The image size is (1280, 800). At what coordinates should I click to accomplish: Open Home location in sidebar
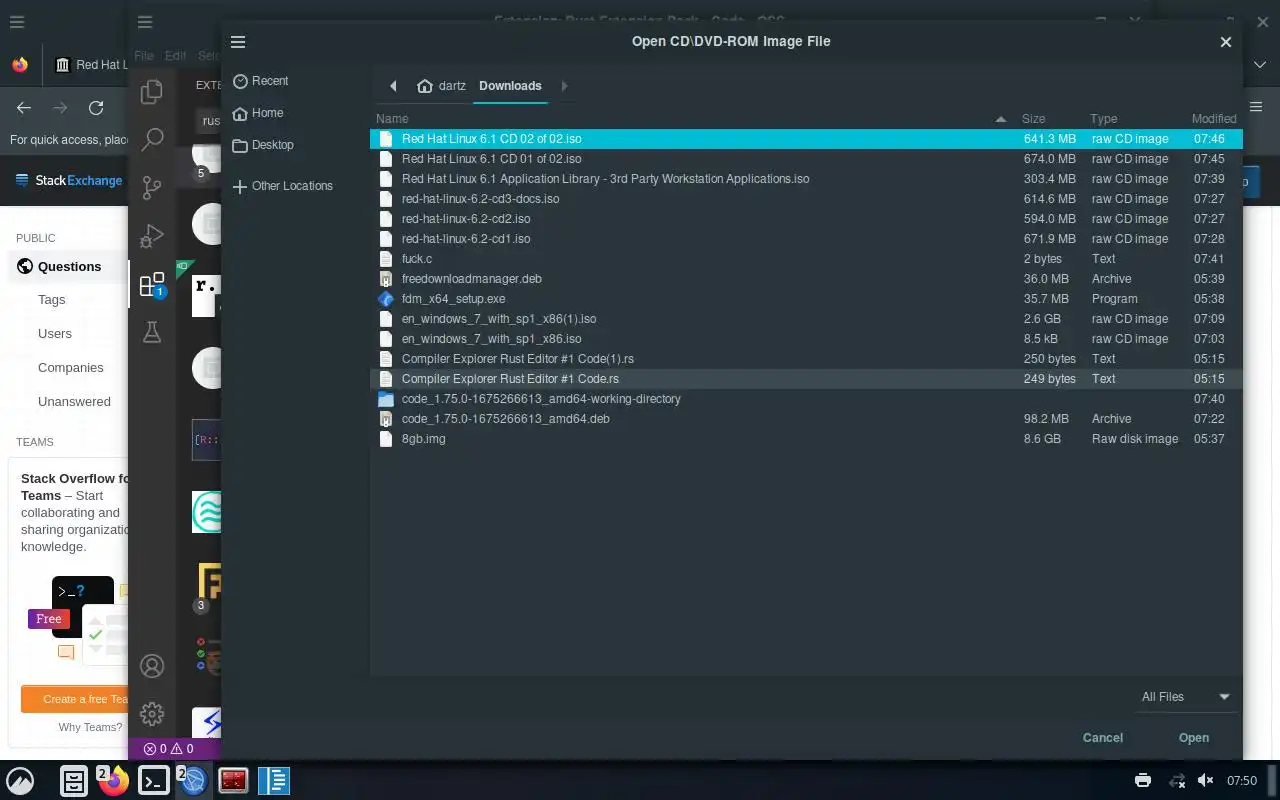coord(258,113)
